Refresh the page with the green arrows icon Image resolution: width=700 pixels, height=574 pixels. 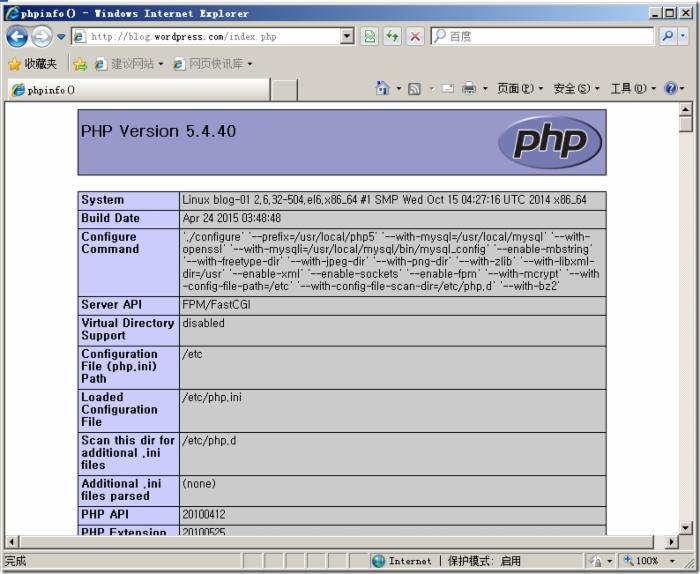point(393,36)
